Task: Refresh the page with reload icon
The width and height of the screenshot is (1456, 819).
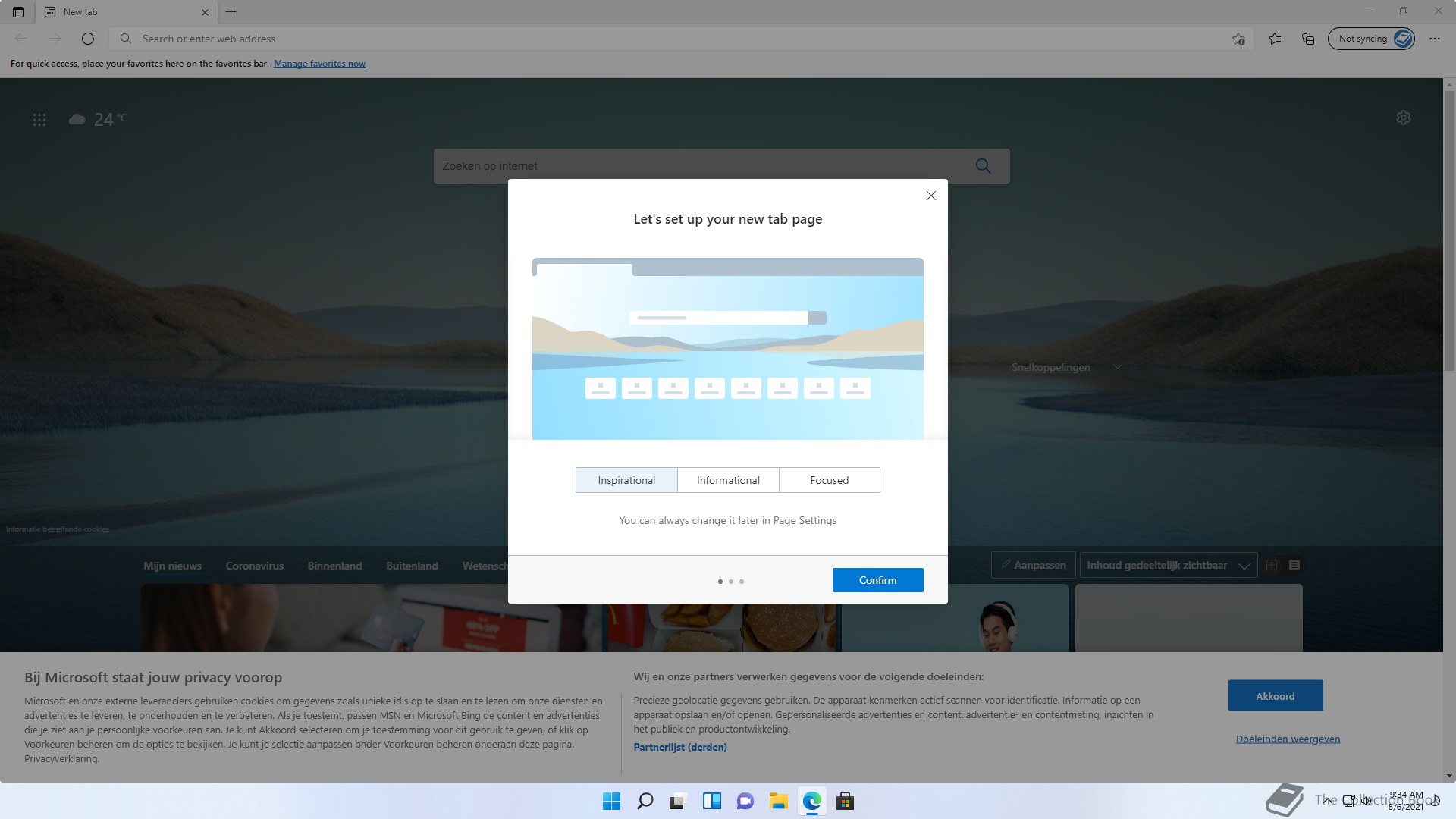Action: pos(88,39)
